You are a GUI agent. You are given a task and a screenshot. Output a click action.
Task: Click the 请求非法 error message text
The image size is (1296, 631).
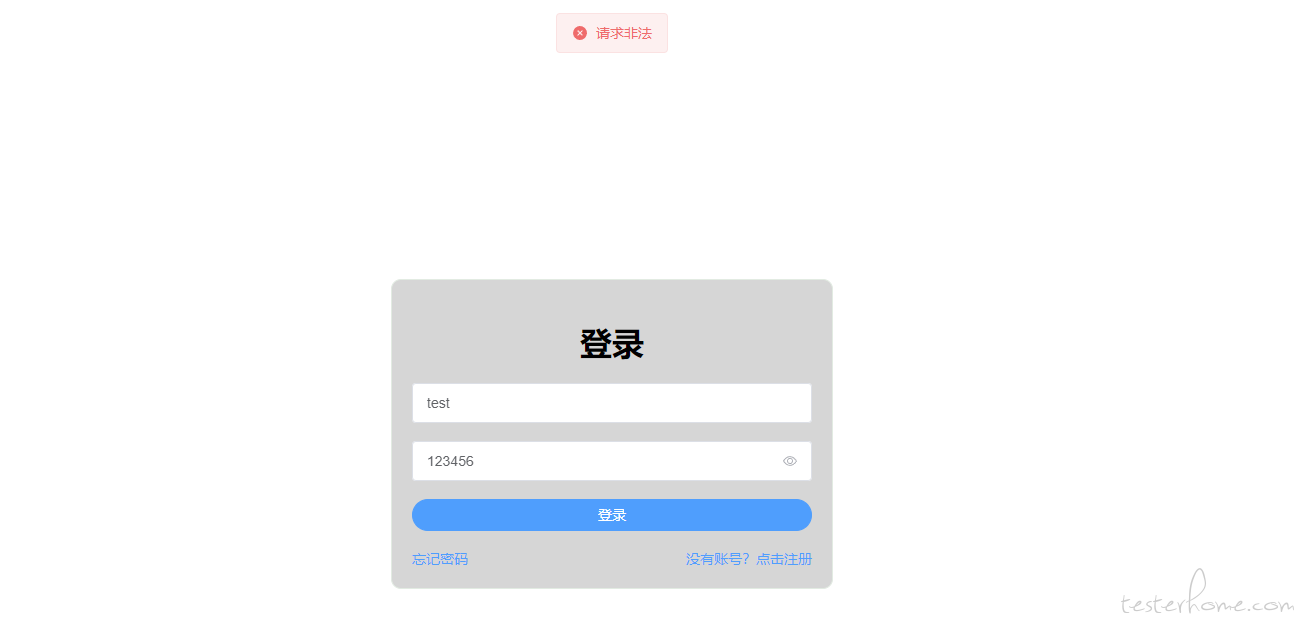pyautogui.click(x=624, y=33)
